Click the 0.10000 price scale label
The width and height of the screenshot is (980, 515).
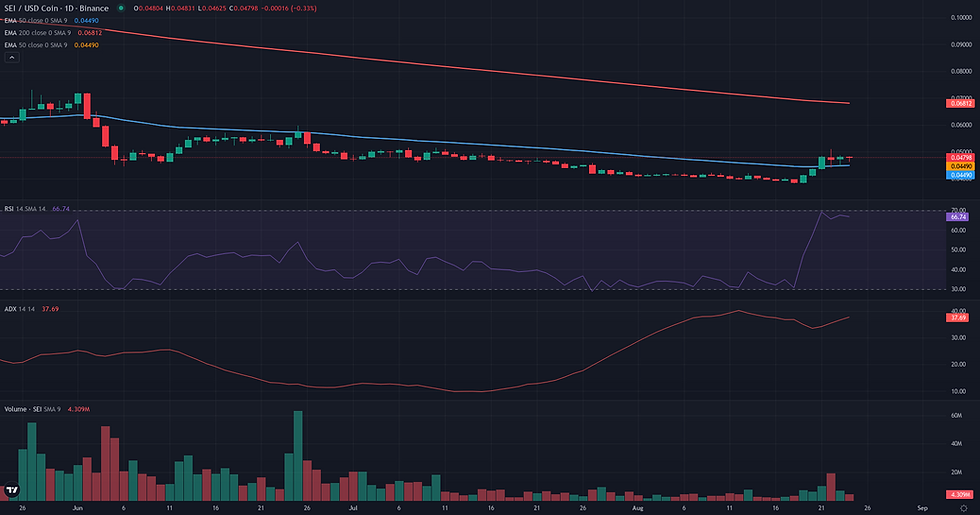(x=961, y=18)
